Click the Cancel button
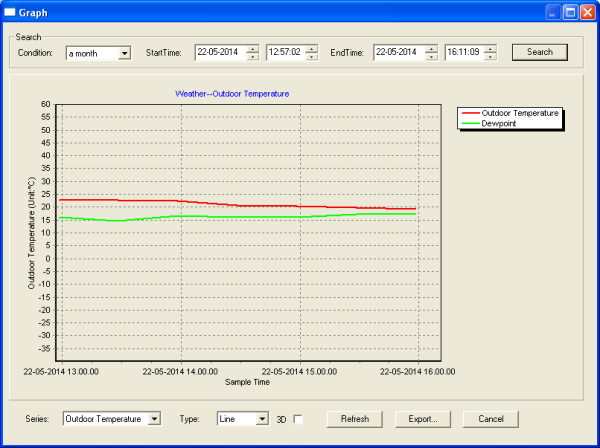This screenshot has width=600, height=448. point(491,419)
